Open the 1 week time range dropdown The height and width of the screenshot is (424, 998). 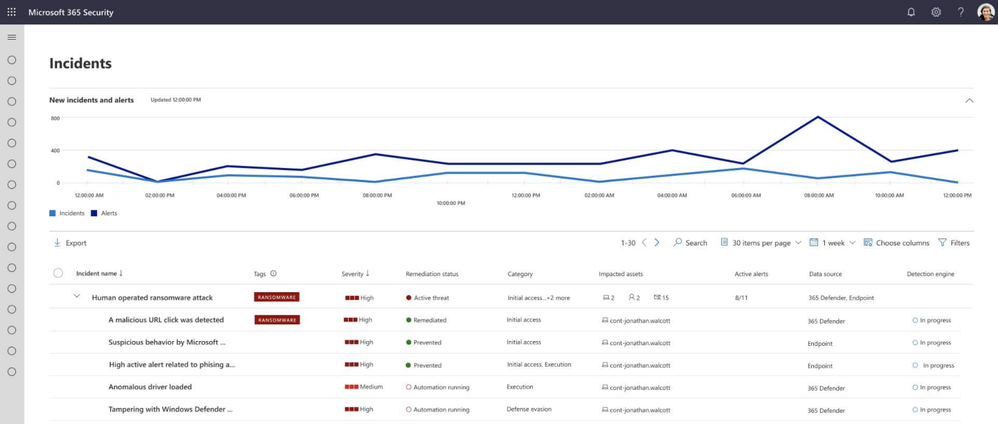click(x=833, y=243)
